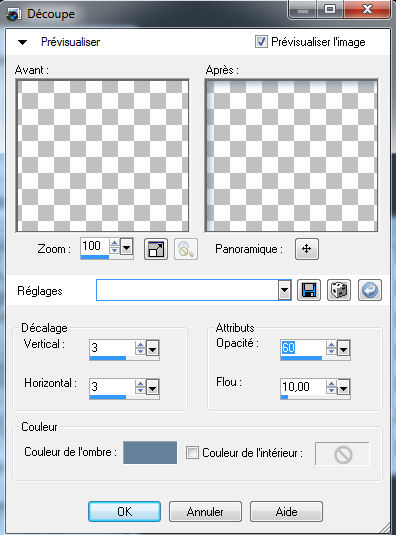Click the fit-to-window preview icon
Screen dimensions: 396x535
(156, 249)
